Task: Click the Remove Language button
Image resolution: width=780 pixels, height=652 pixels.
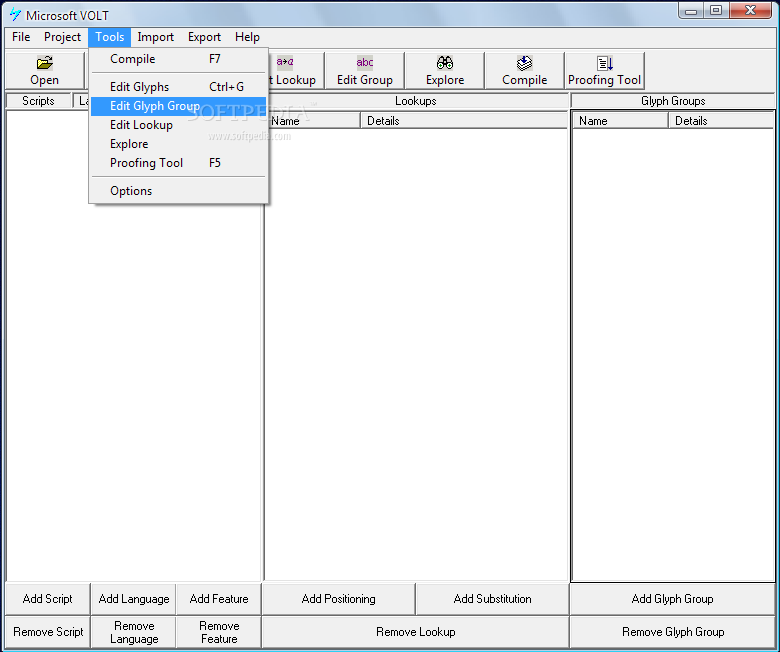Action: coord(134,632)
